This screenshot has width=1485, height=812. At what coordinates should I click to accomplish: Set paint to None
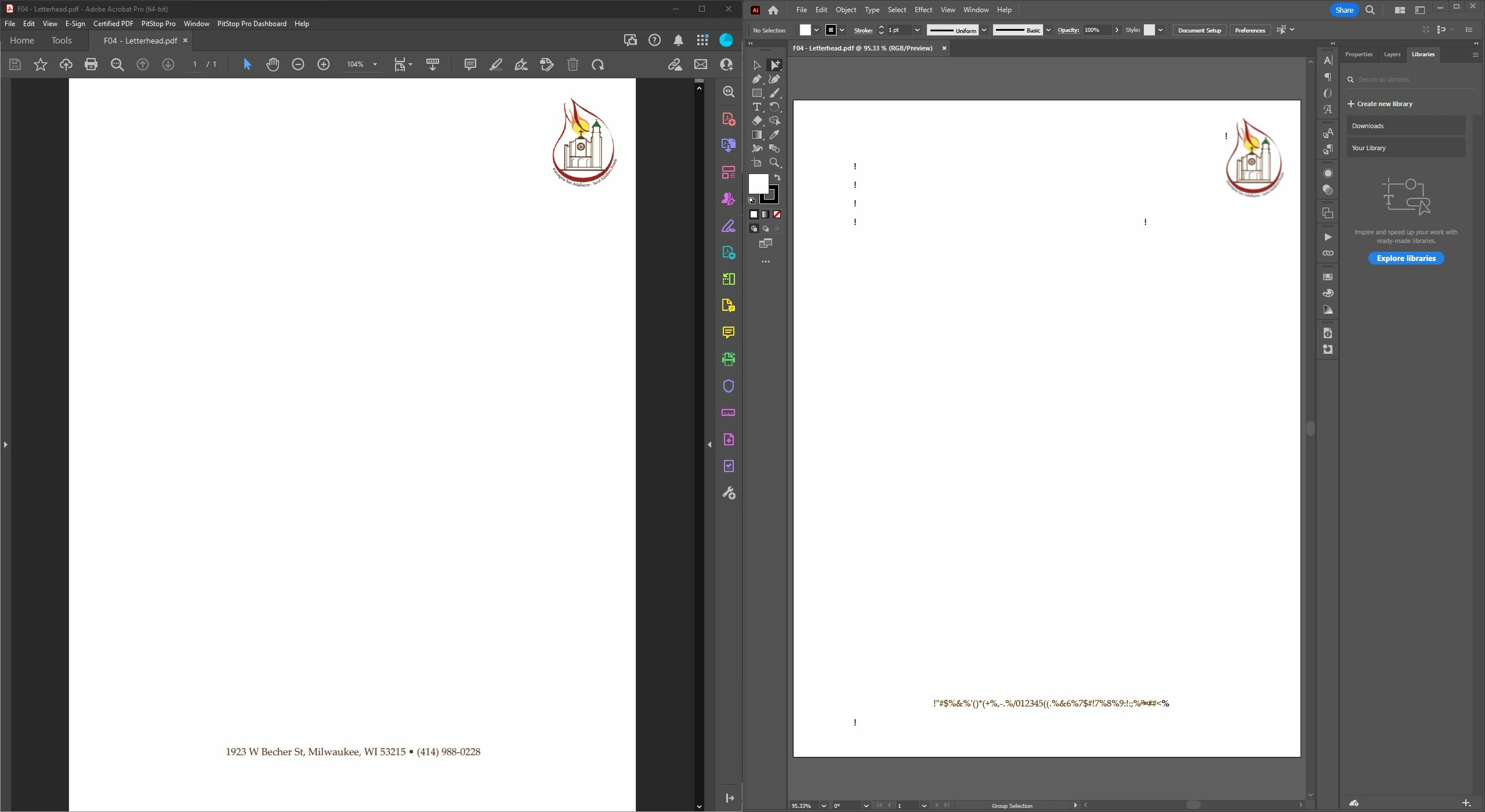coord(777,215)
